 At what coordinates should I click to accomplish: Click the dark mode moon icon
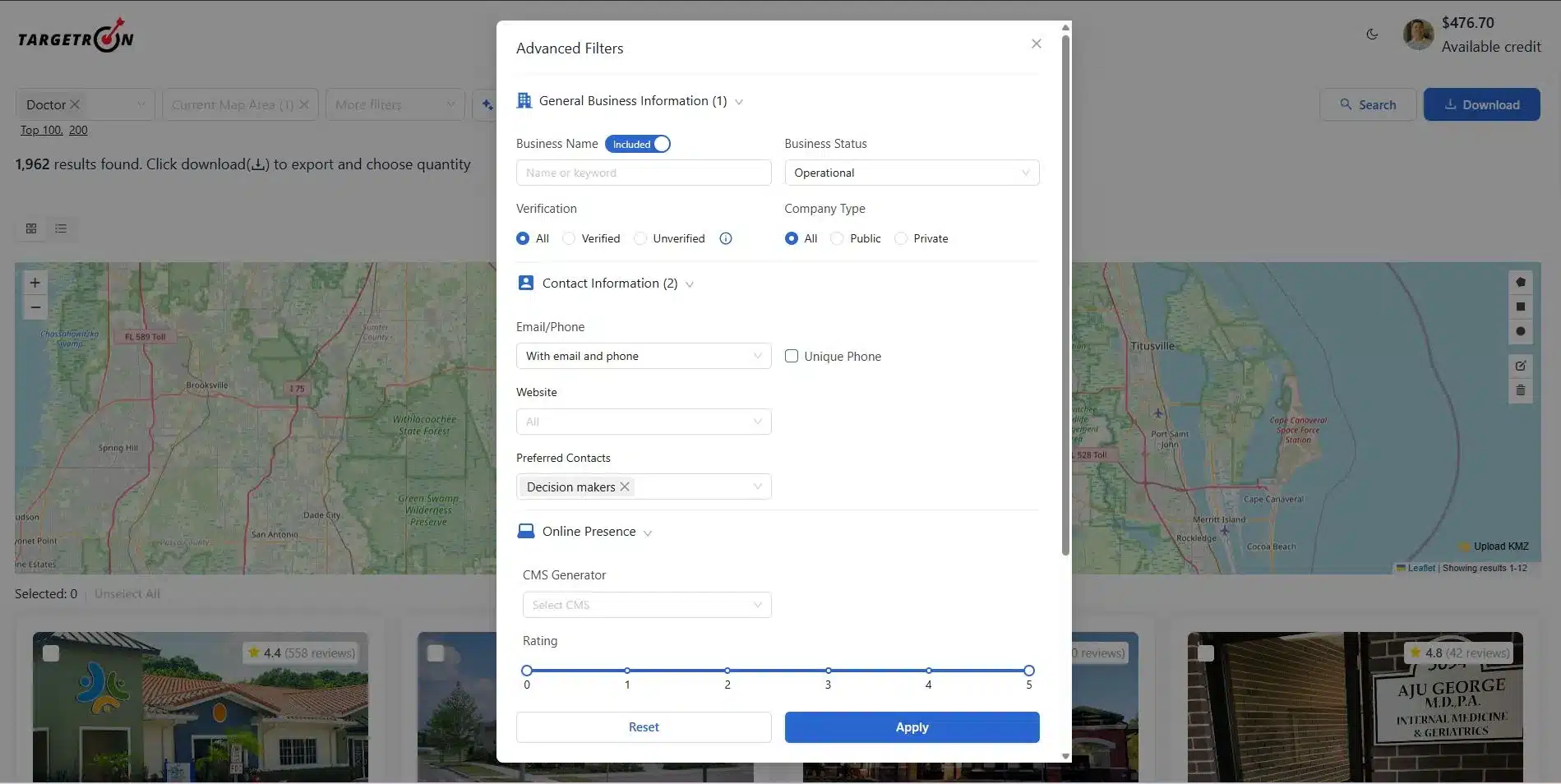pos(1372,35)
